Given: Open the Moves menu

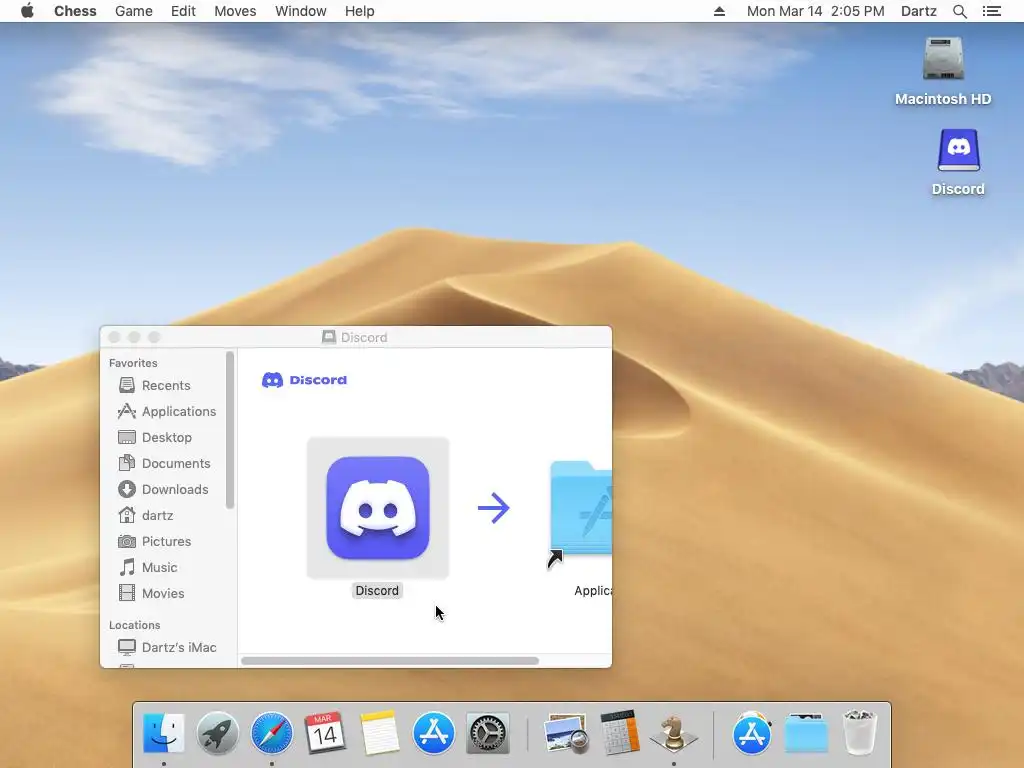Looking at the screenshot, I should [235, 11].
